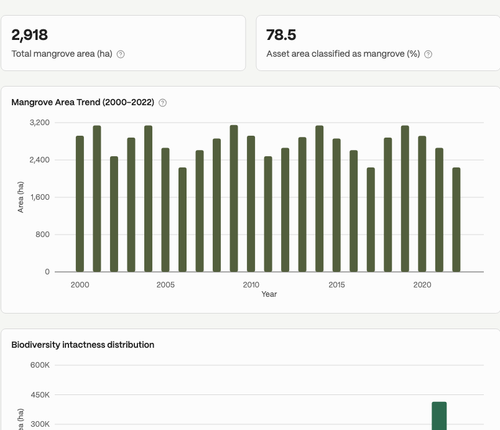
Task: Click the Mangrove Area Trend (2000–2022) title
Action: click(83, 102)
